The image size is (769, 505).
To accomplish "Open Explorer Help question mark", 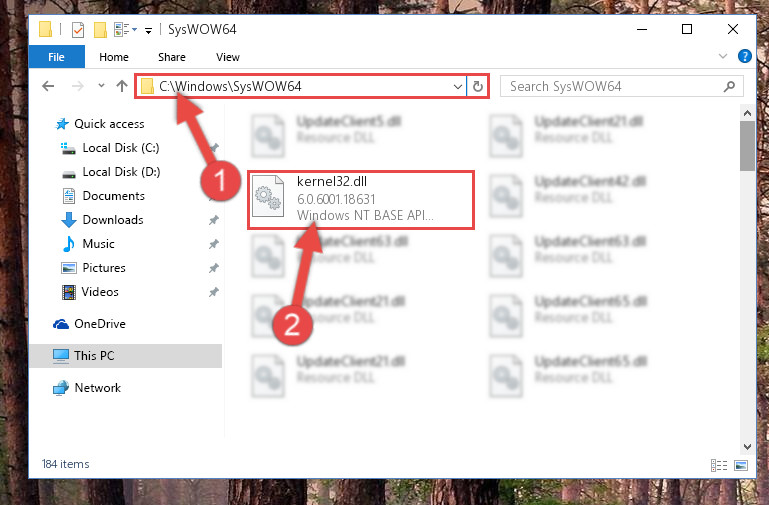I will [x=744, y=56].
